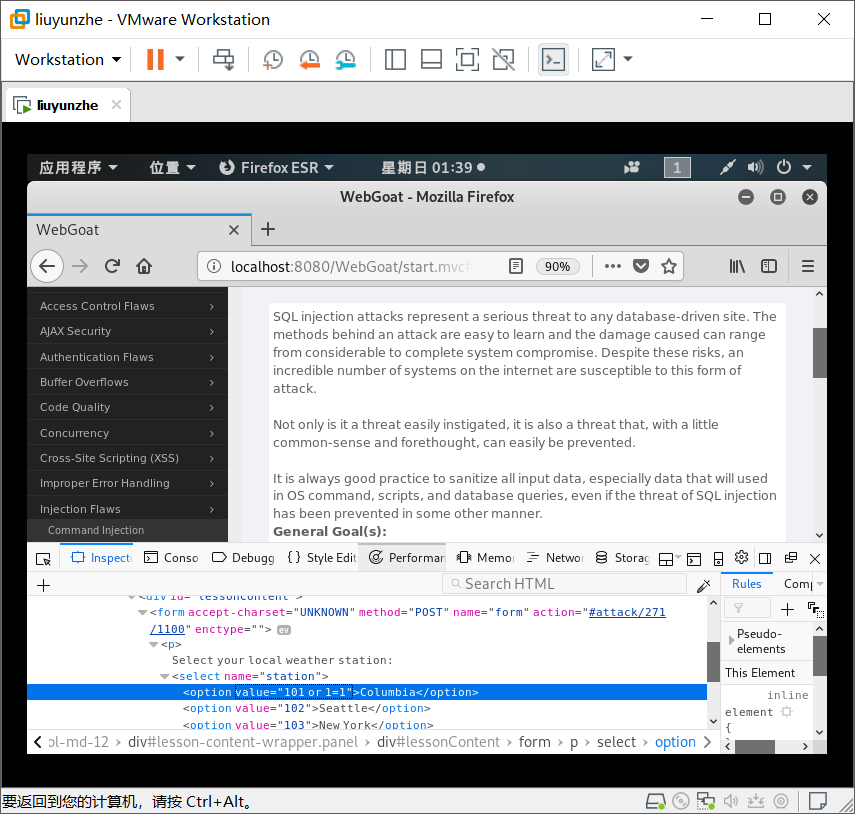Viewport: 855px width, 814px height.
Task: Open the 位置 places menu
Action: click(172, 167)
